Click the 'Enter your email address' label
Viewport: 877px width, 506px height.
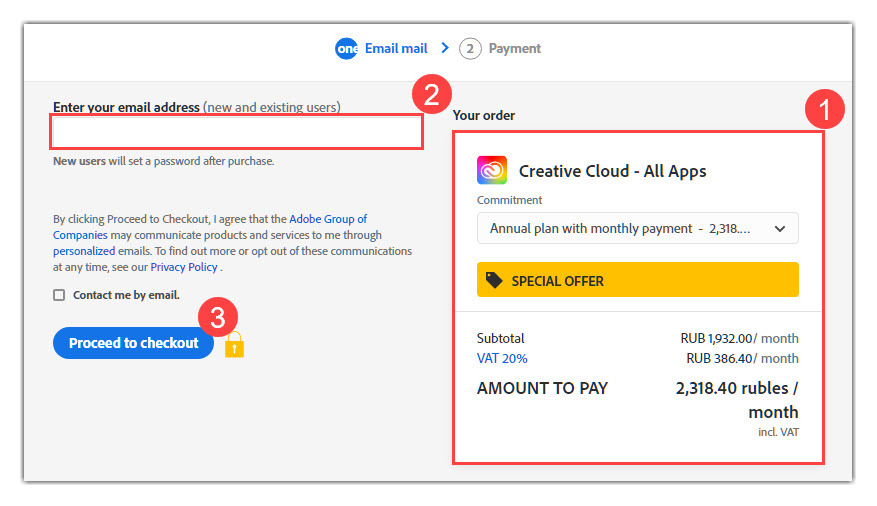coord(126,107)
